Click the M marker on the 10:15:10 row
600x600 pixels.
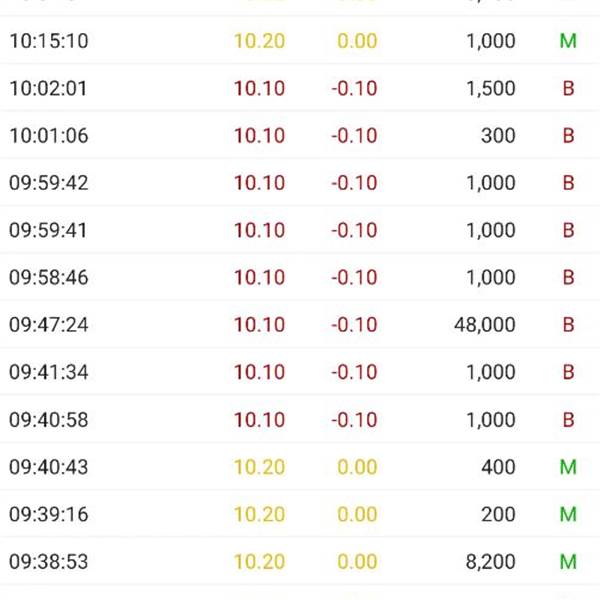(x=568, y=42)
